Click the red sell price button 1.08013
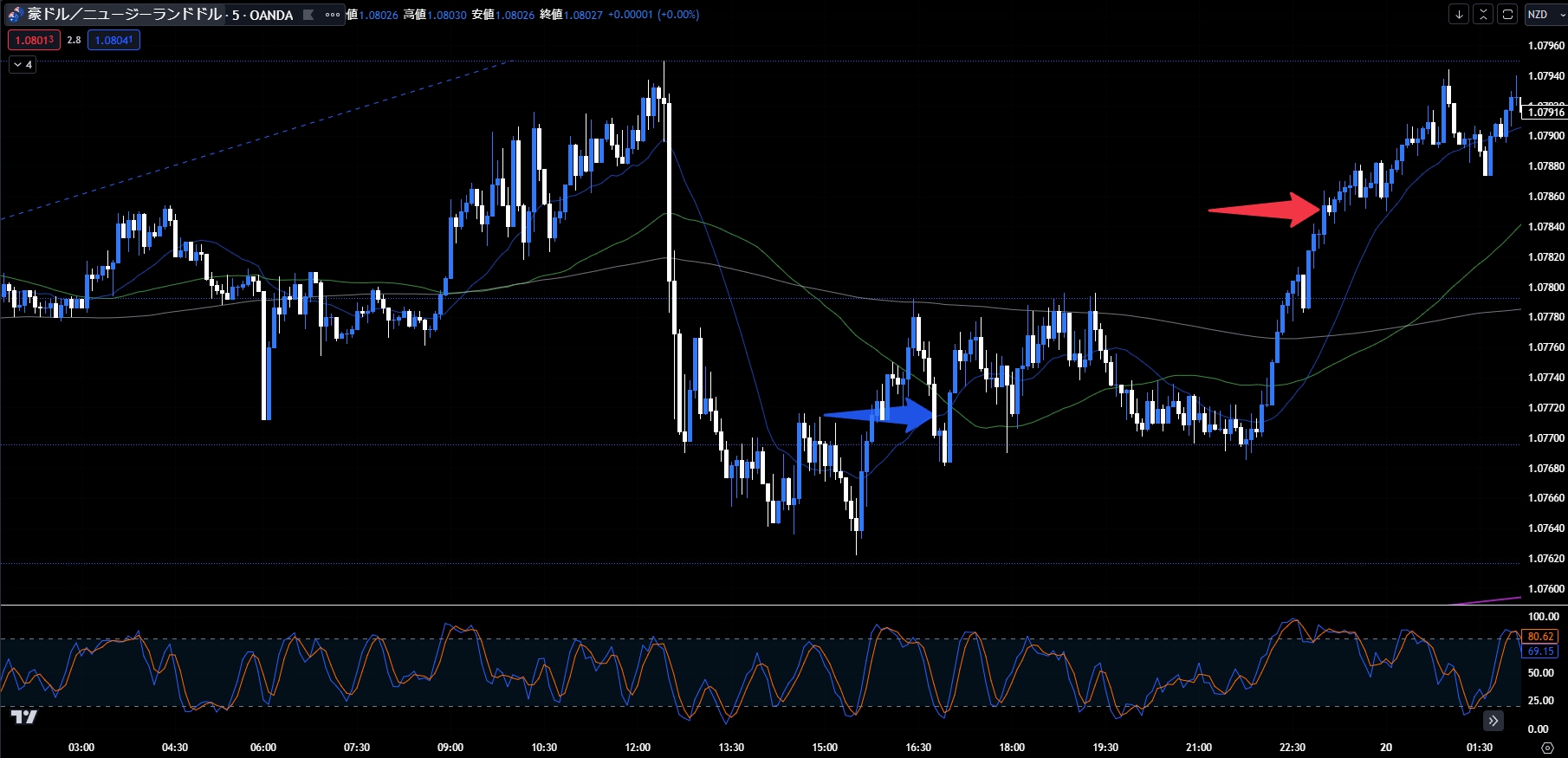Viewport: 1568px width, 758px height. tap(34, 40)
